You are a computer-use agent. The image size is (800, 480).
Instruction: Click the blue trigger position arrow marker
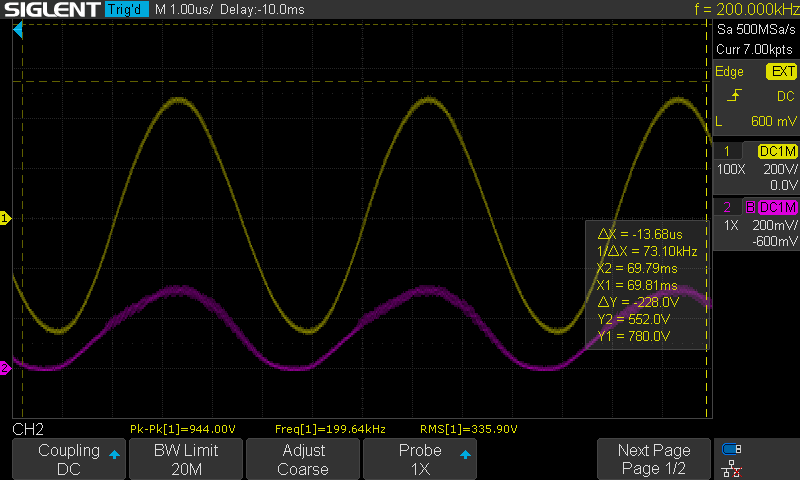click(x=18, y=31)
